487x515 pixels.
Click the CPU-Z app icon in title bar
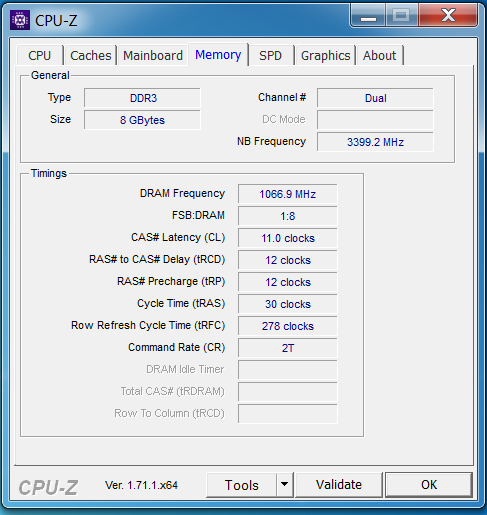coord(20,20)
